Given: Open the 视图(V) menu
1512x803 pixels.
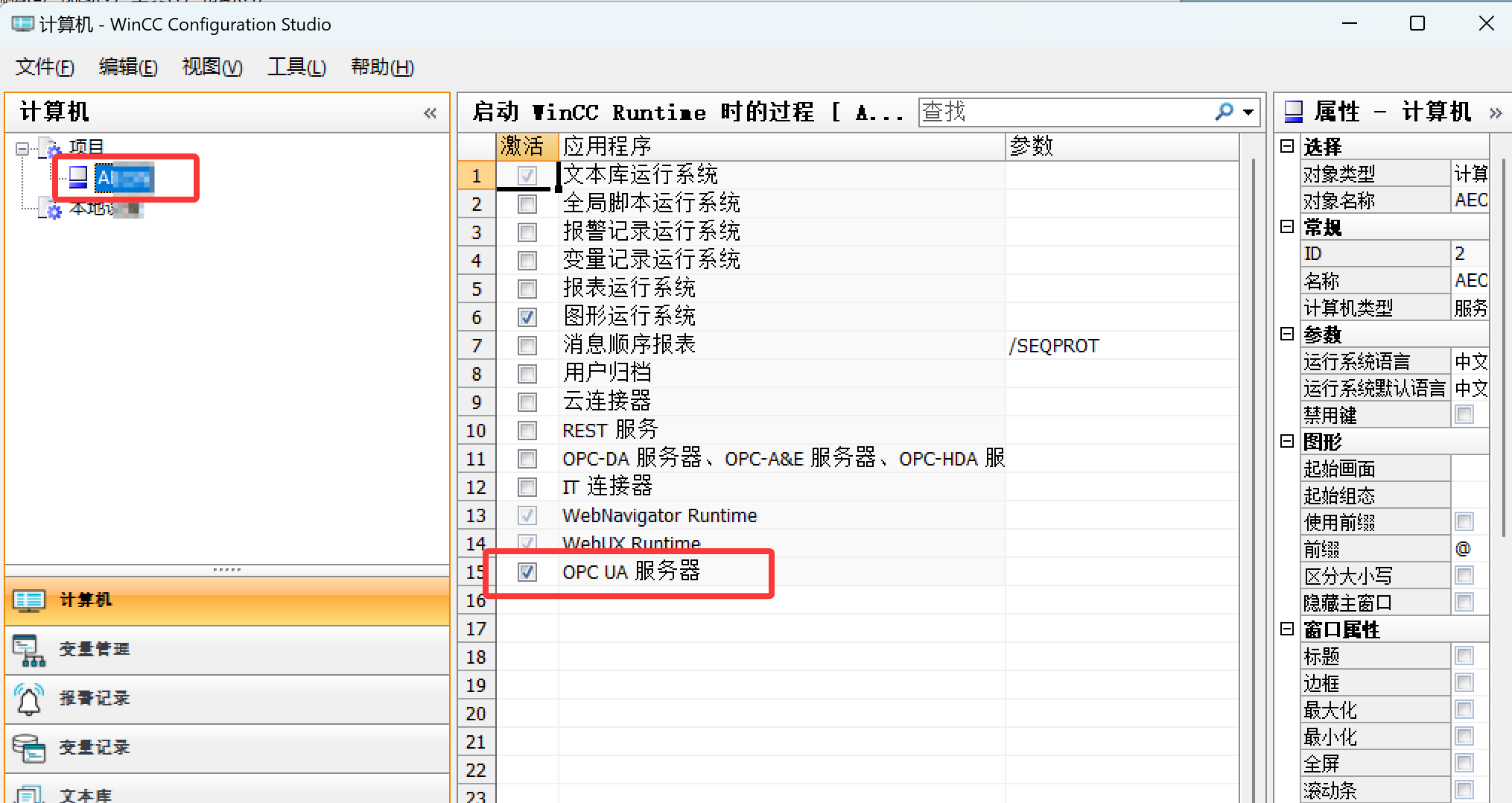Looking at the screenshot, I should click(x=212, y=67).
